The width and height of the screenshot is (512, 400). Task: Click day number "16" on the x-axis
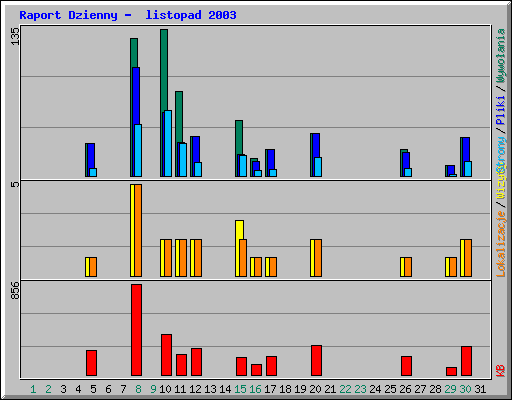tap(255, 389)
